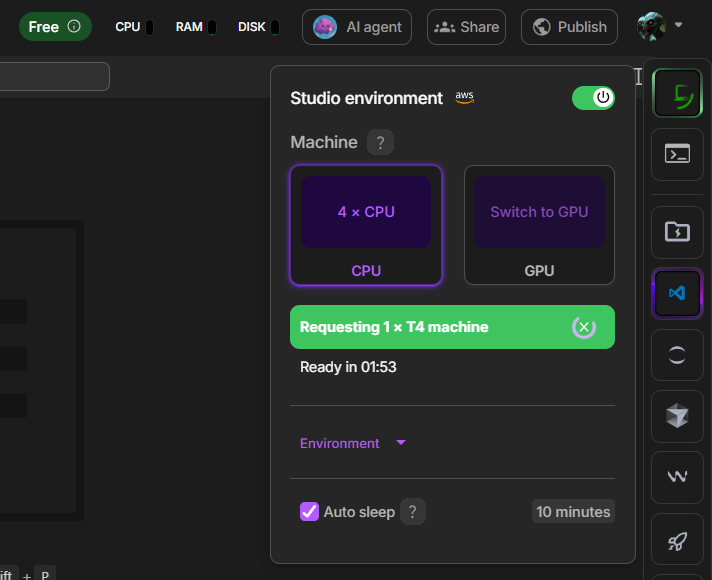This screenshot has width=712, height=580.
Task: Select the VS Code icon in sidebar
Action: (677, 293)
